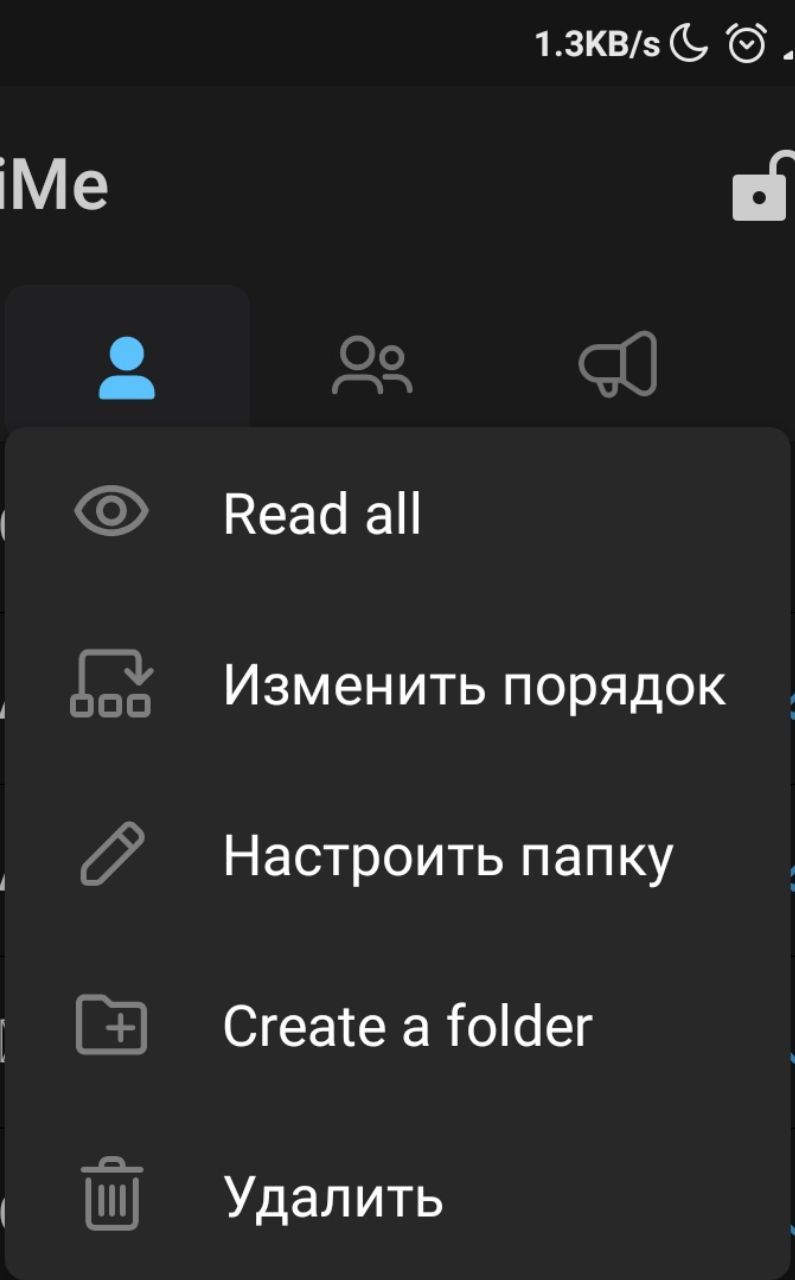The width and height of the screenshot is (795, 1280).
Task: Tap the moon do-not-disturb status icon
Action: click(689, 44)
